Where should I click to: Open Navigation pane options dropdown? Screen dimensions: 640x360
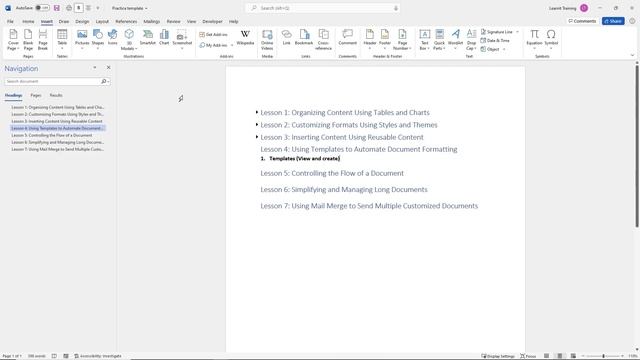(95, 67)
